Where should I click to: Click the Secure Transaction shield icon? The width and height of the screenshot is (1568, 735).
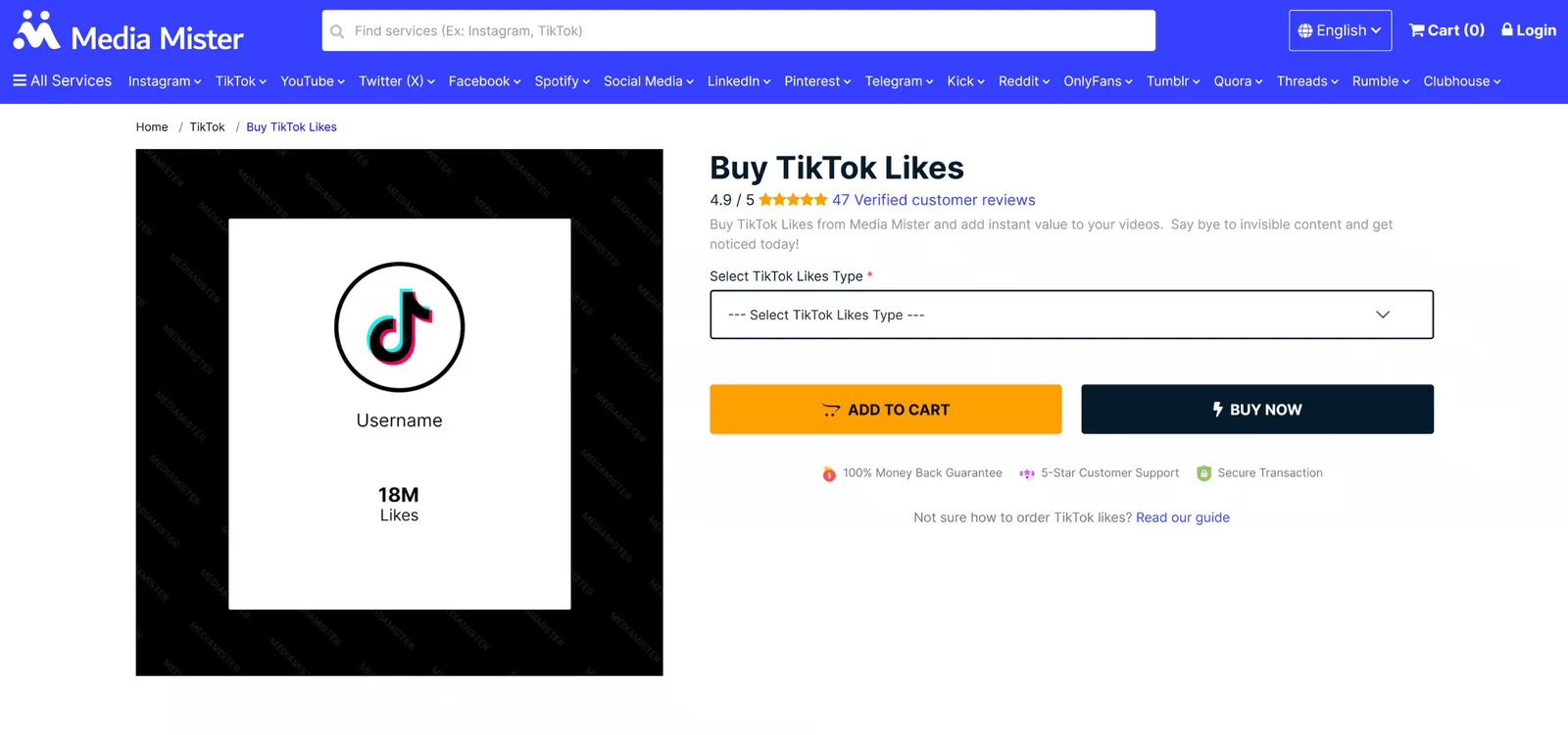click(x=1204, y=473)
